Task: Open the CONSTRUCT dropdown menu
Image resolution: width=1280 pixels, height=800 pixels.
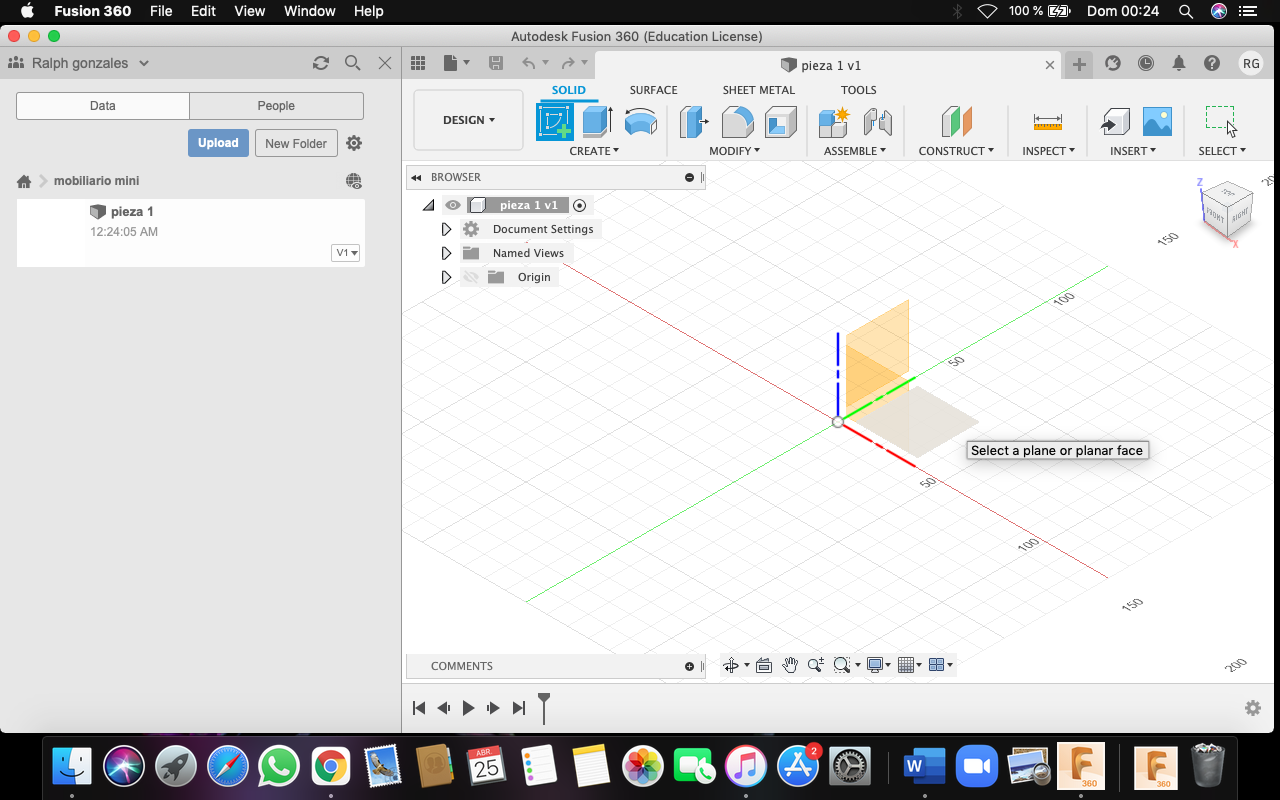Action: [956, 151]
